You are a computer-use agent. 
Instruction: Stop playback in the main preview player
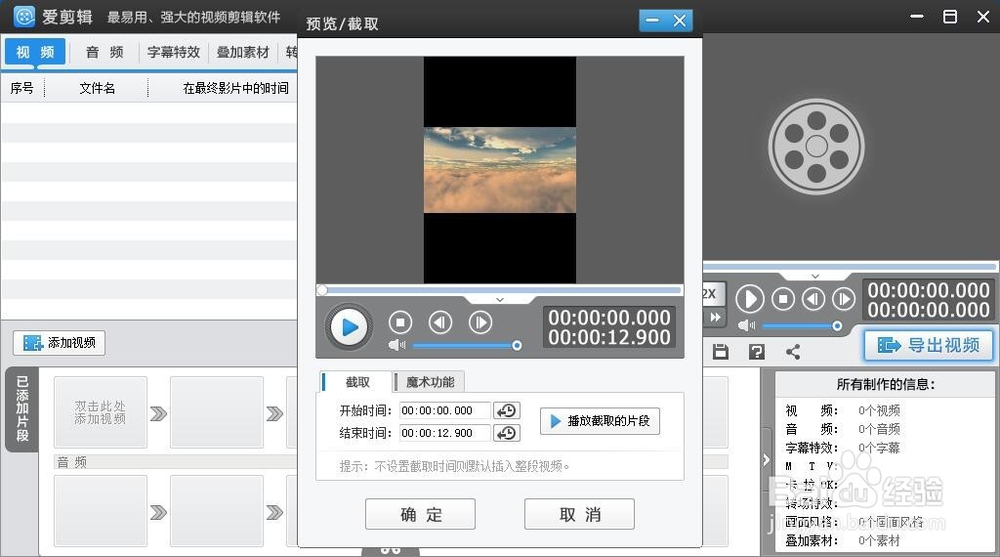pyautogui.click(x=783, y=299)
